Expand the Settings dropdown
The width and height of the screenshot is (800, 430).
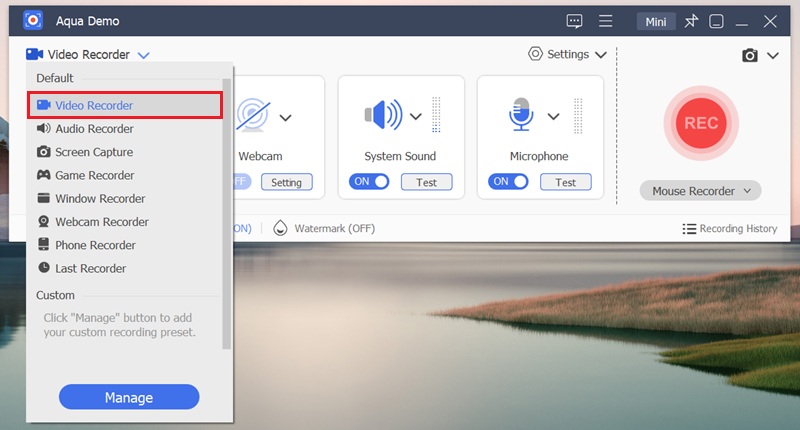[567, 55]
